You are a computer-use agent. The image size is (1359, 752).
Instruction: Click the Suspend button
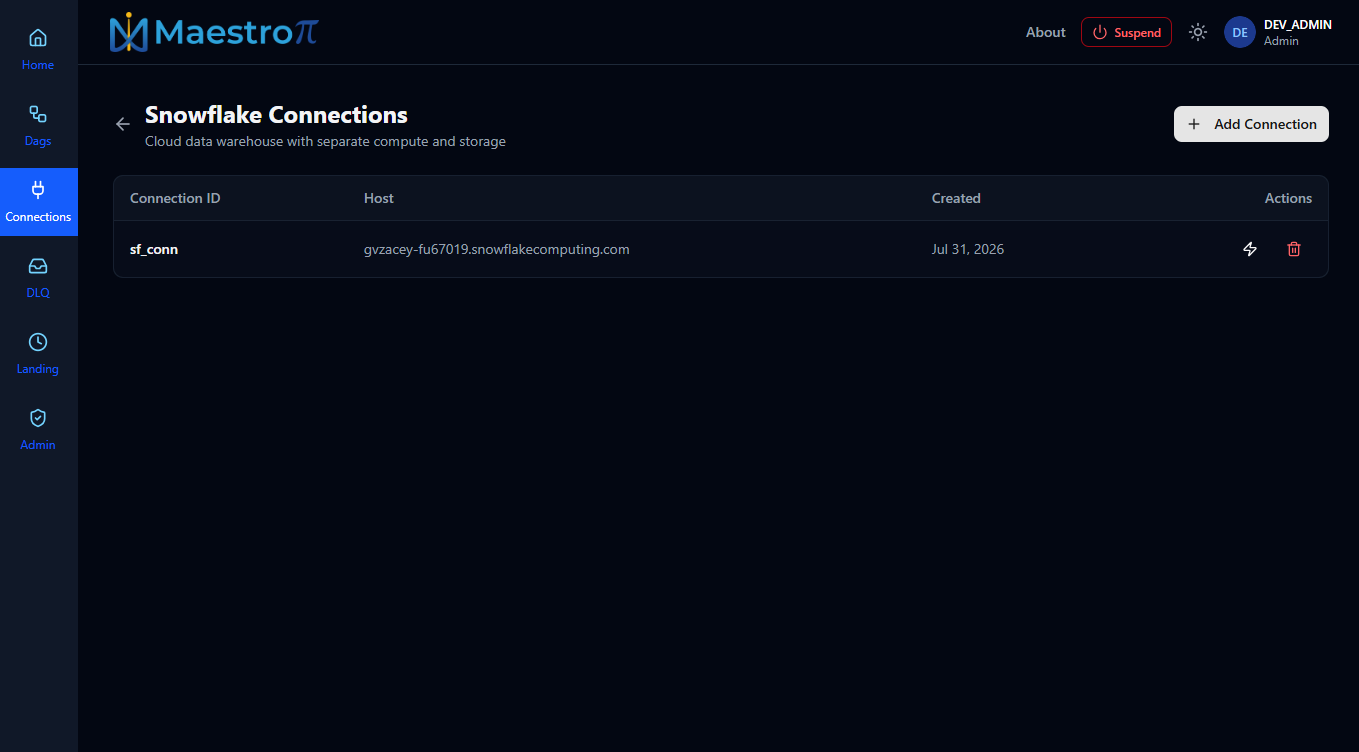(1126, 32)
